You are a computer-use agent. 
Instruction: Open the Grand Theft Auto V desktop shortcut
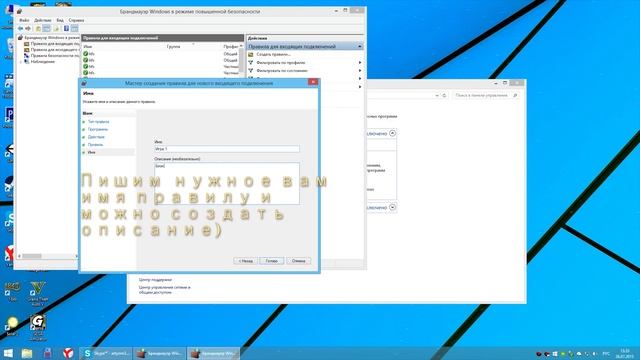[38, 293]
